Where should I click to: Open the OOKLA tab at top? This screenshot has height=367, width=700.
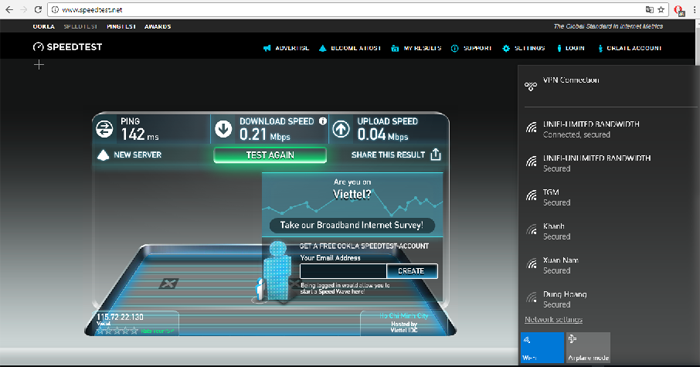click(44, 27)
